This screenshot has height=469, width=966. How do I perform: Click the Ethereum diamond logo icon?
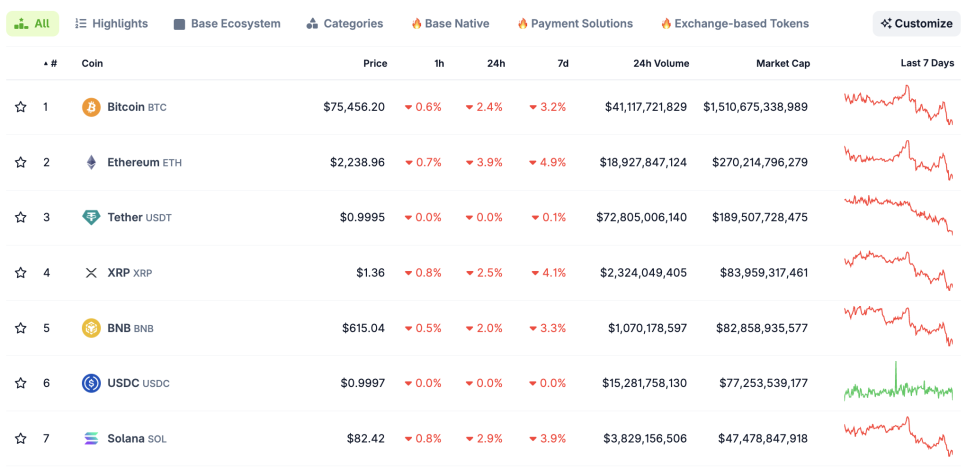91,162
